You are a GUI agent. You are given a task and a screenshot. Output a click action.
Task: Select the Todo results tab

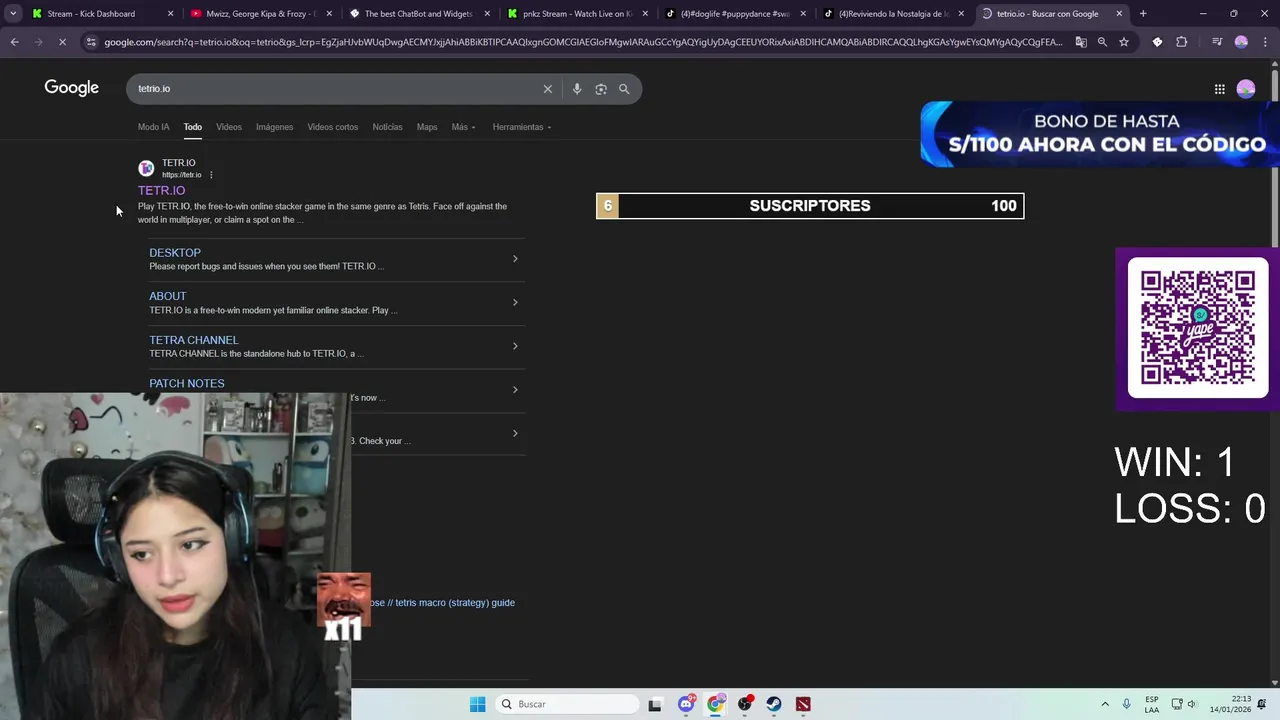tap(193, 127)
